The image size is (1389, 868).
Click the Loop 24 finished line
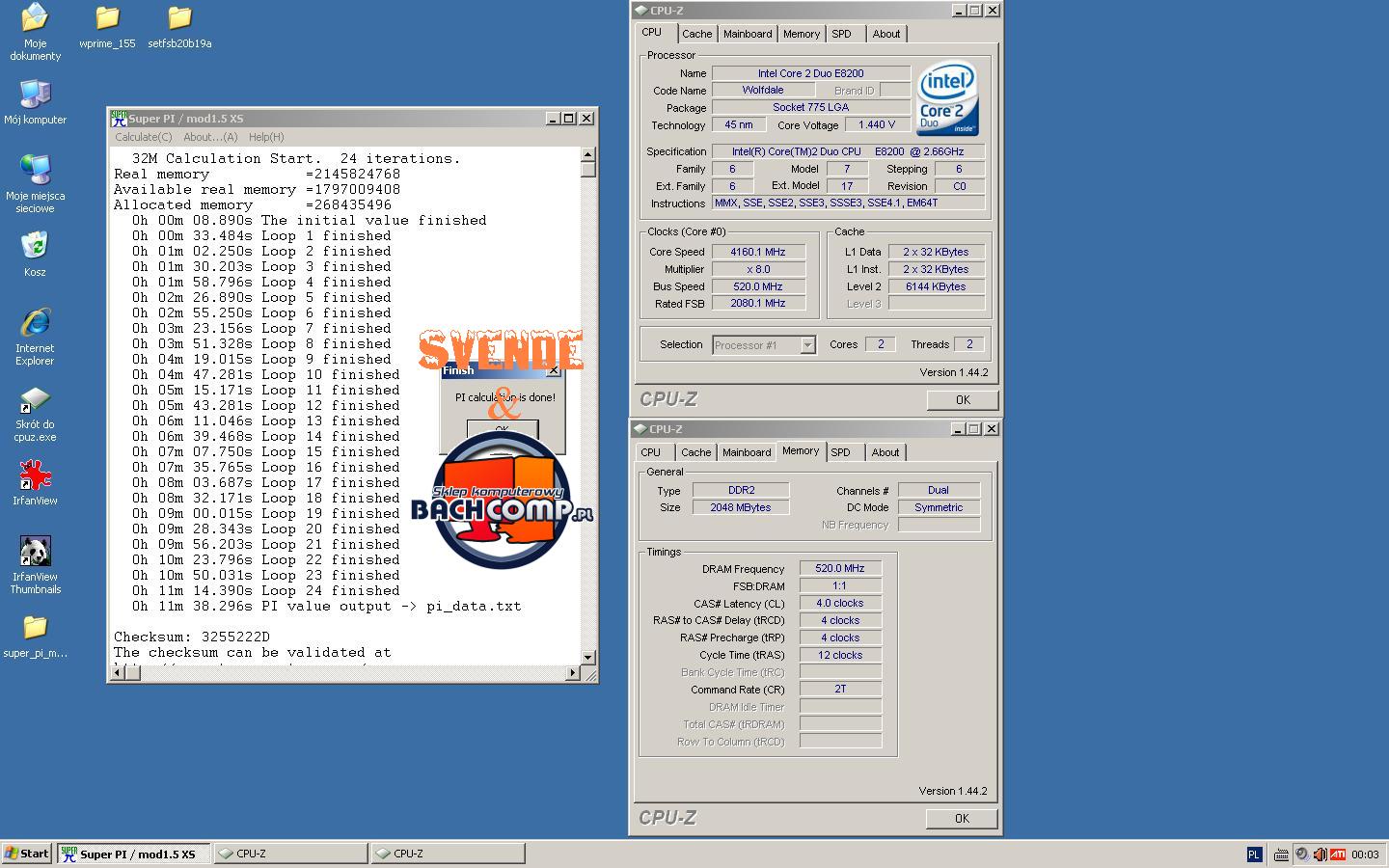265,591
